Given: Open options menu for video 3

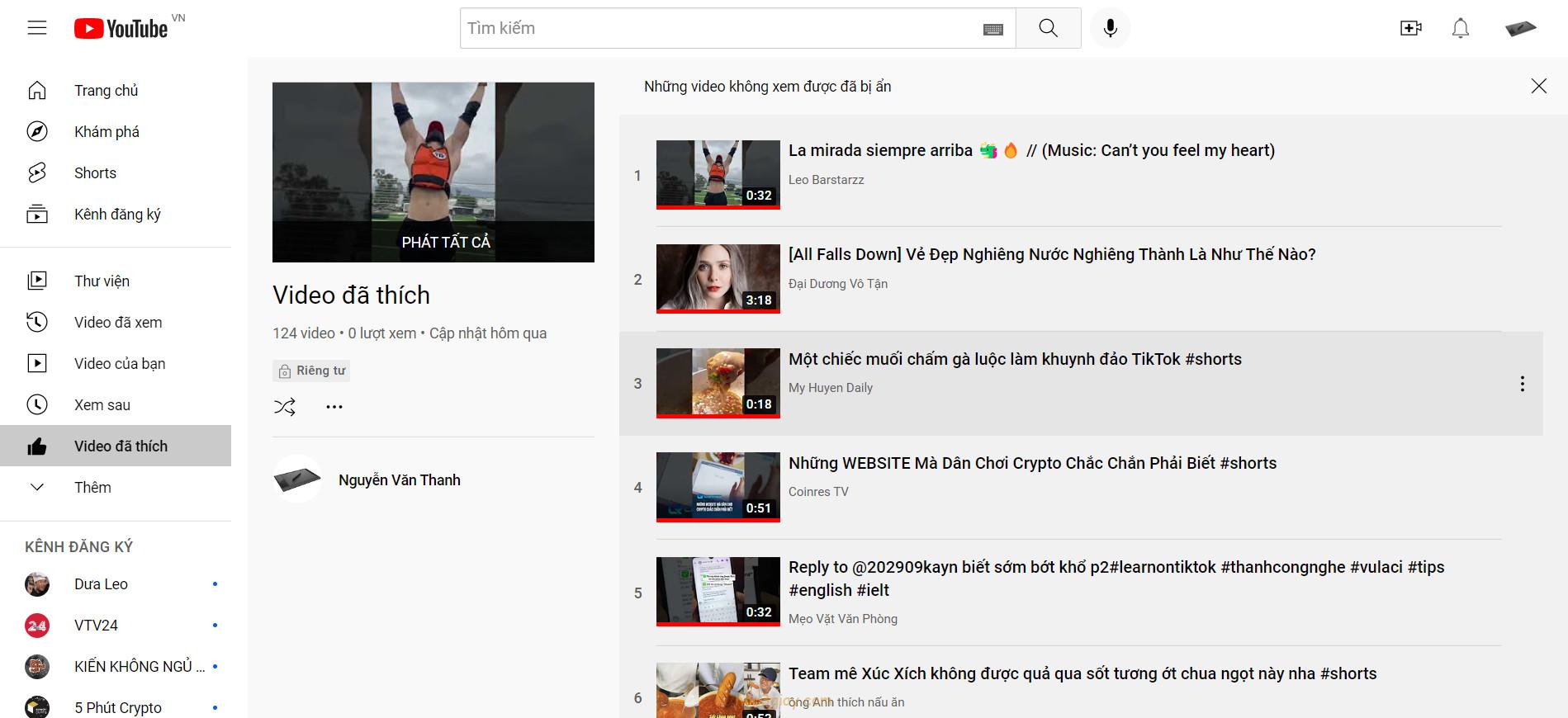Looking at the screenshot, I should point(1523,384).
